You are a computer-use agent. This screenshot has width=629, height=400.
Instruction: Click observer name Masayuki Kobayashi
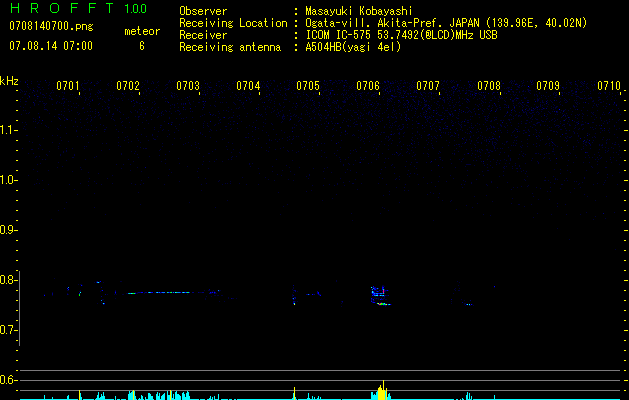pos(359,11)
